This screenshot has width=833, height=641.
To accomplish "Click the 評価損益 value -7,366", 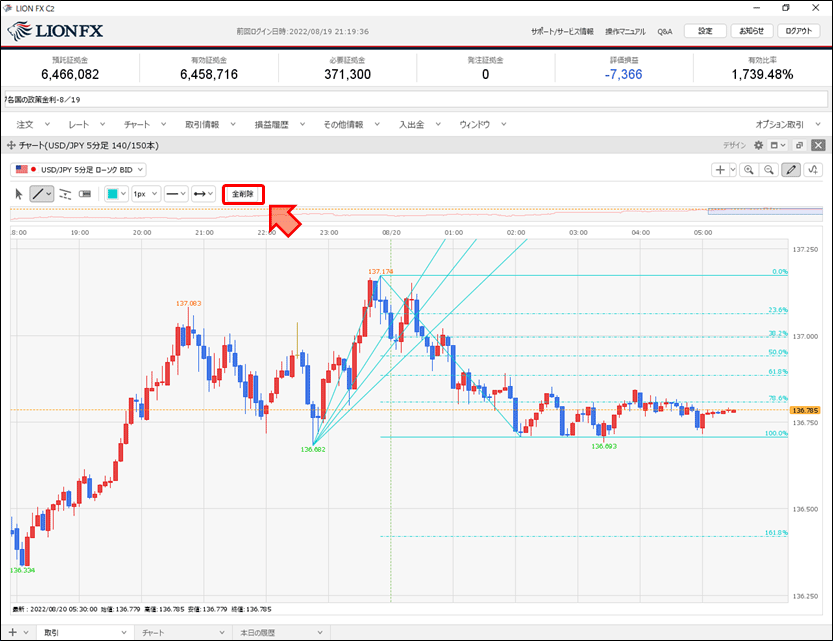I will tap(624, 74).
